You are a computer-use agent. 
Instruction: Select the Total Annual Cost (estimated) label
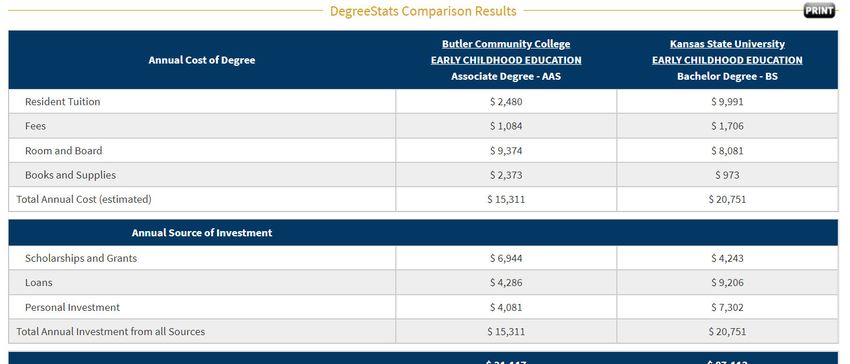coord(84,199)
